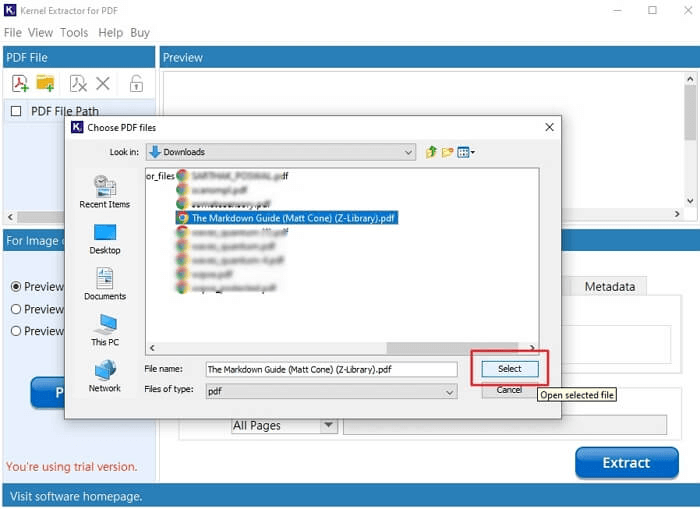Open the Files of type pdf dropdown
Screen dimensions: 700x509
tap(331, 392)
